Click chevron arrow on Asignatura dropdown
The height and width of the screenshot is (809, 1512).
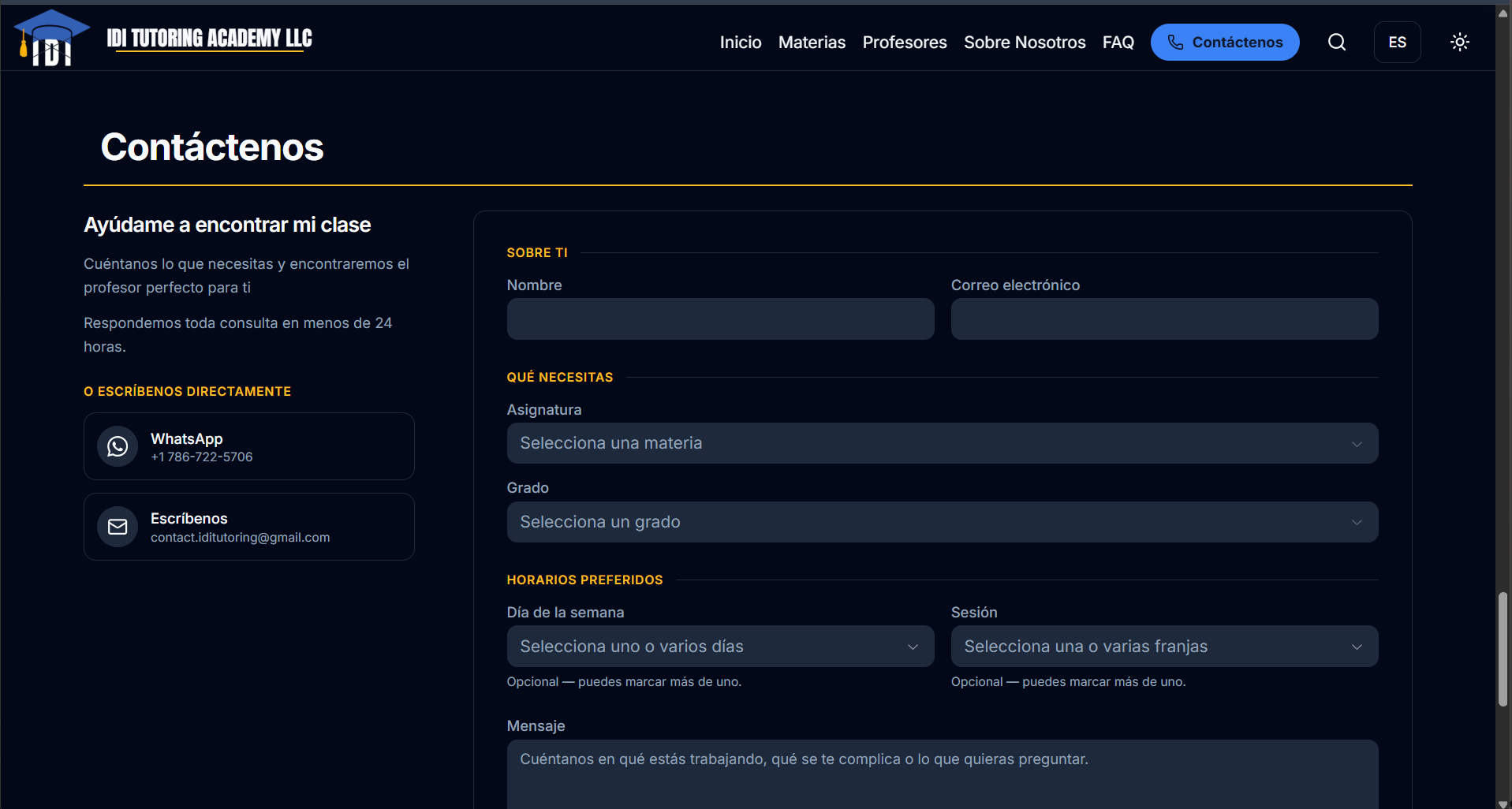click(x=1357, y=444)
